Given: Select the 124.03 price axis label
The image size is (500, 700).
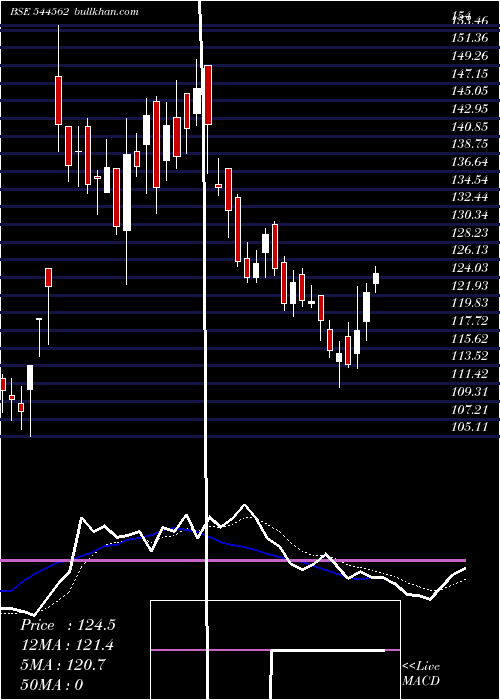Looking at the screenshot, I should coord(470,268).
